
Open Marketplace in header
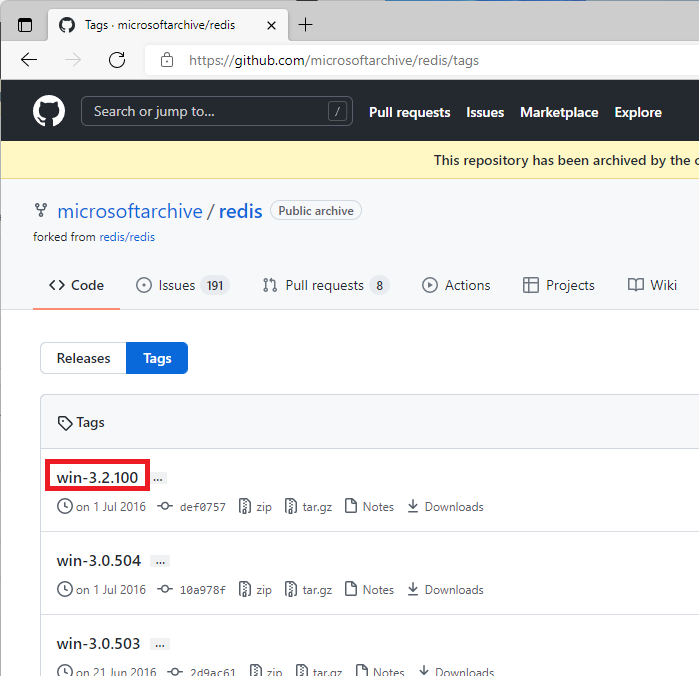(559, 112)
